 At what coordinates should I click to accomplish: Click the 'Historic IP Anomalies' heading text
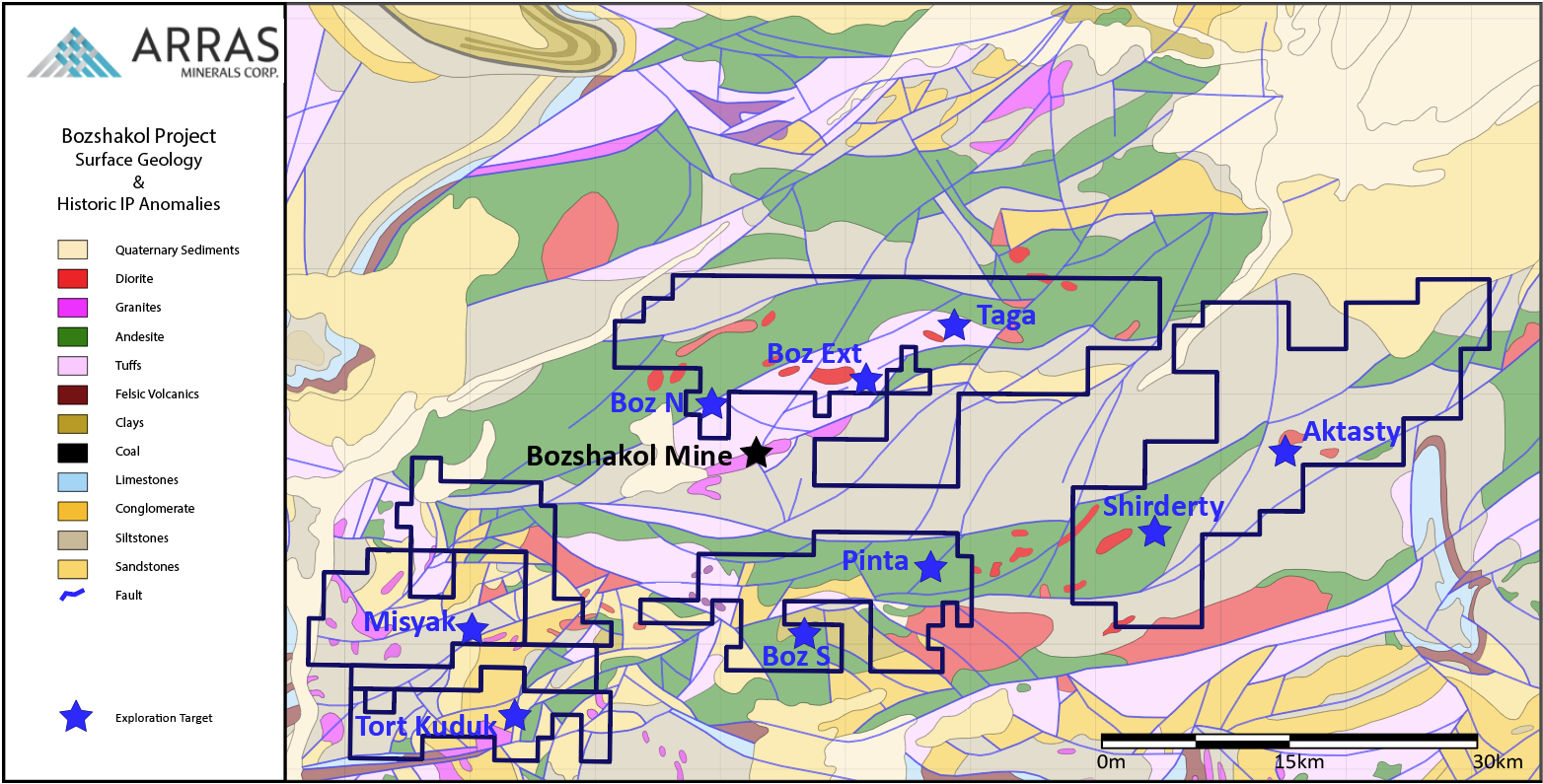pos(139,204)
